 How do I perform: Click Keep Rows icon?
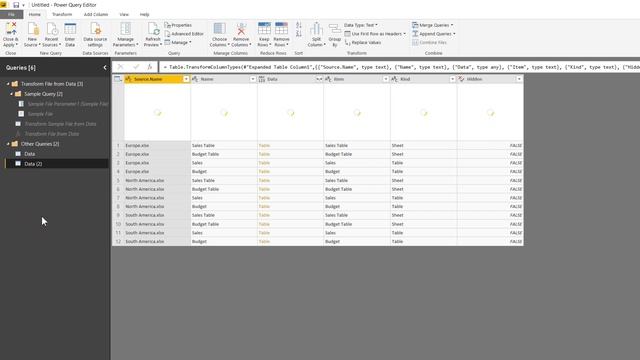point(264,29)
